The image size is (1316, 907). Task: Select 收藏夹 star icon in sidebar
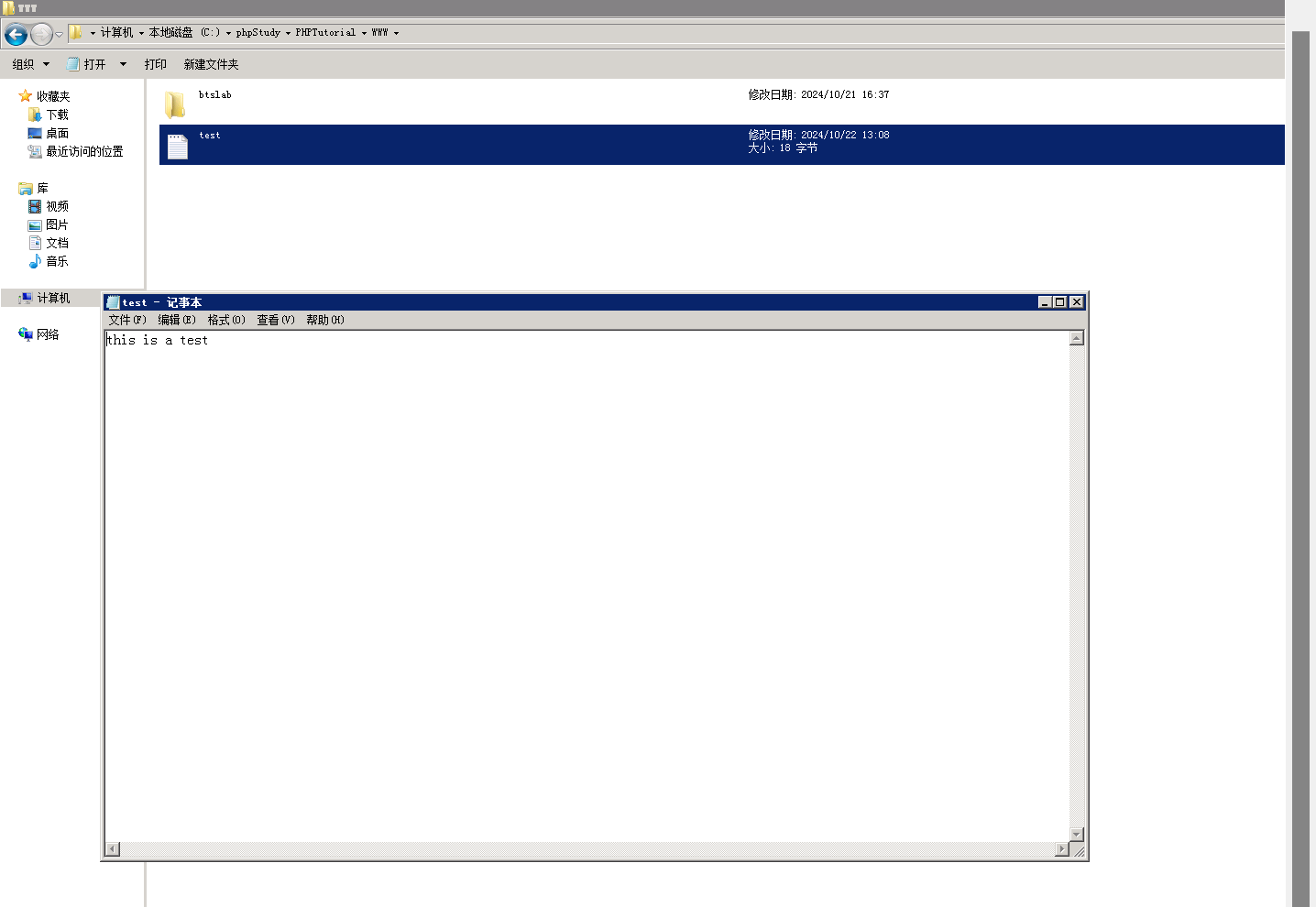(26, 96)
